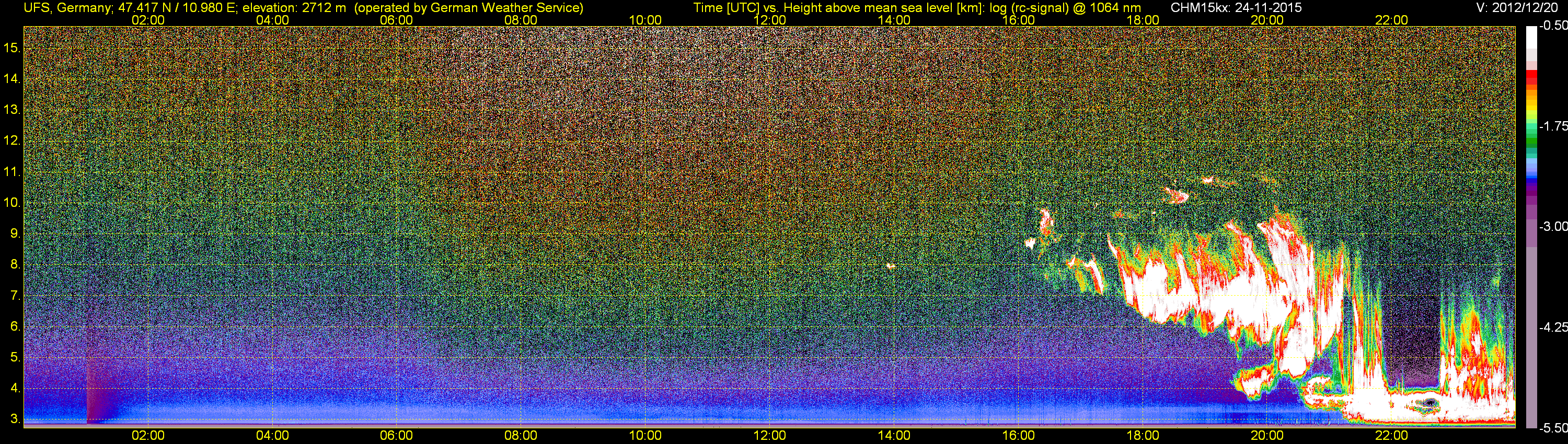Click the '14:00' label on the top time axis

click(894, 20)
